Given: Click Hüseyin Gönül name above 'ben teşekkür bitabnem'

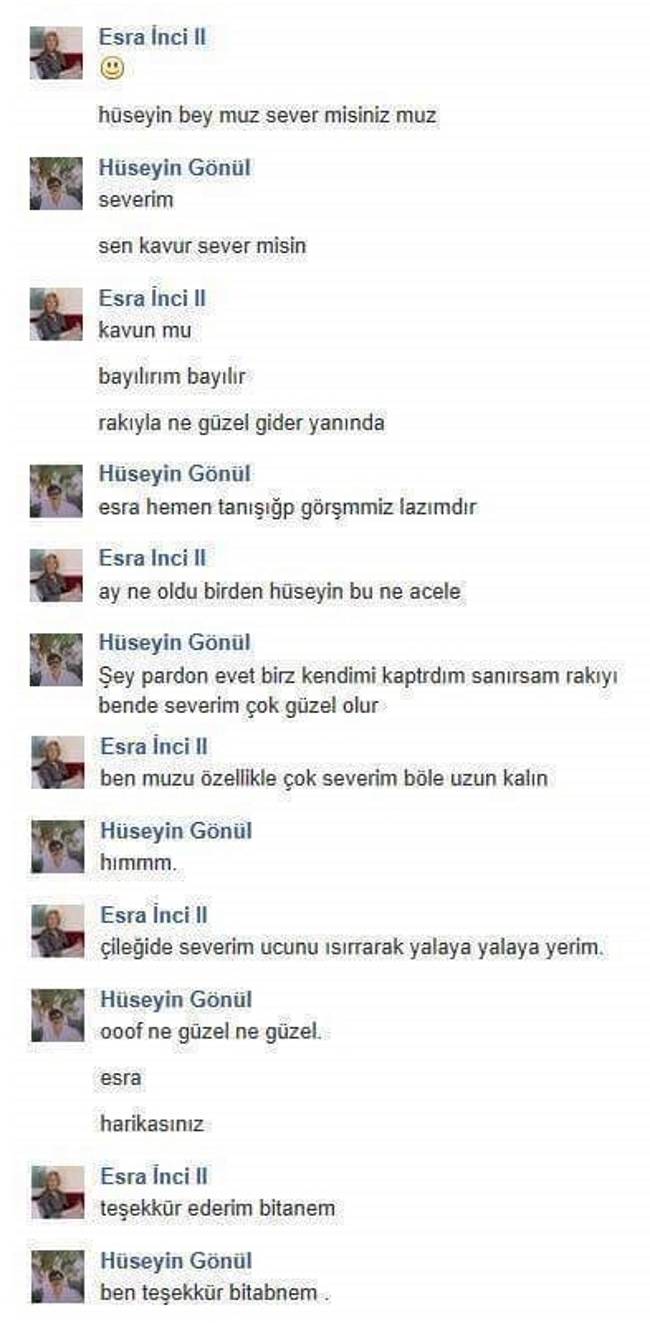Looking at the screenshot, I should 174,1261.
